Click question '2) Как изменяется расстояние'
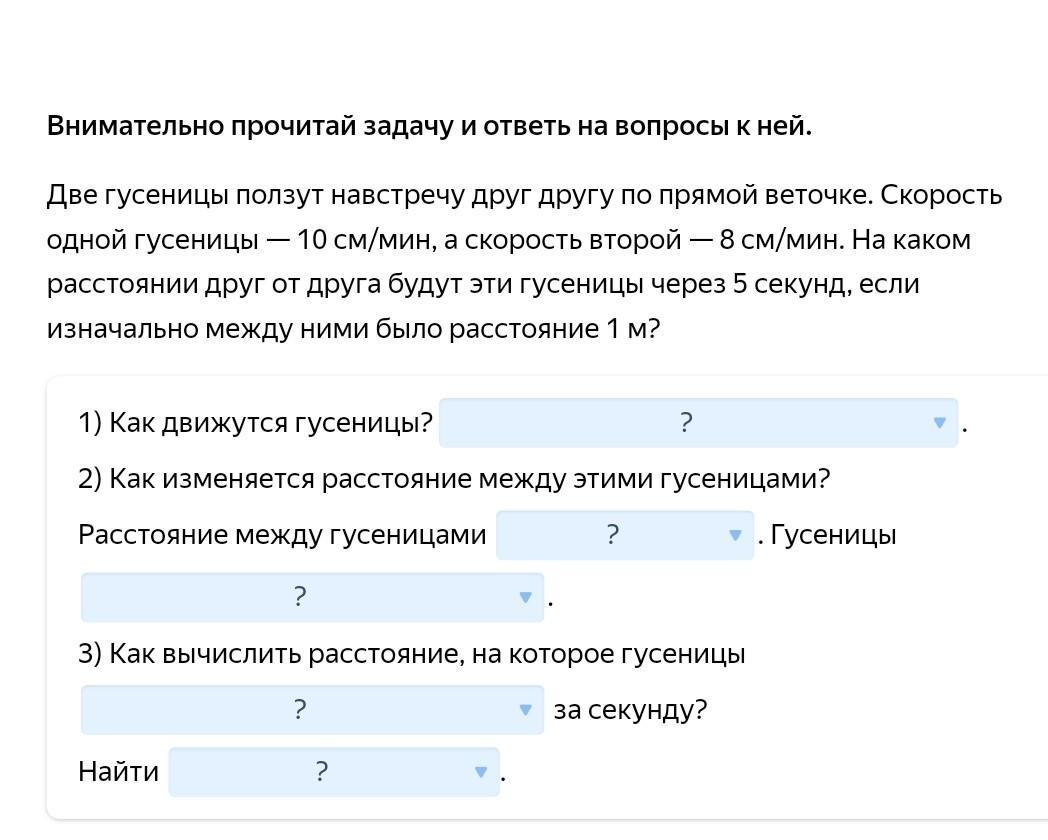This screenshot has height=840, width=1048. point(454,479)
